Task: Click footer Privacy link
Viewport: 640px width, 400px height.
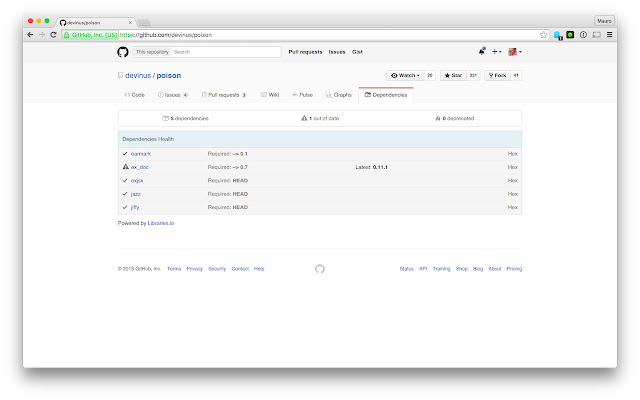Action: [195, 269]
